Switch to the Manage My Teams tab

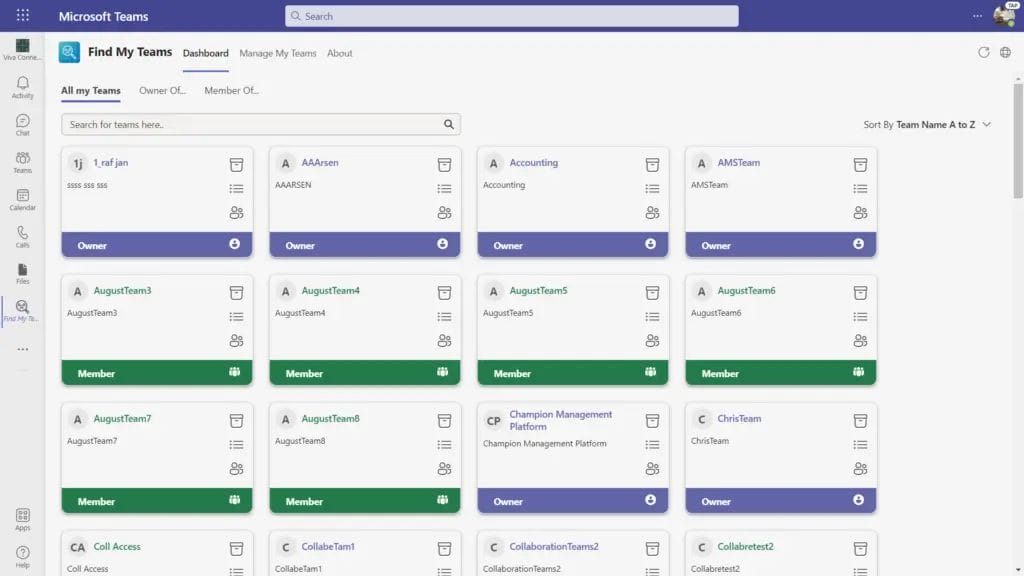(x=278, y=53)
